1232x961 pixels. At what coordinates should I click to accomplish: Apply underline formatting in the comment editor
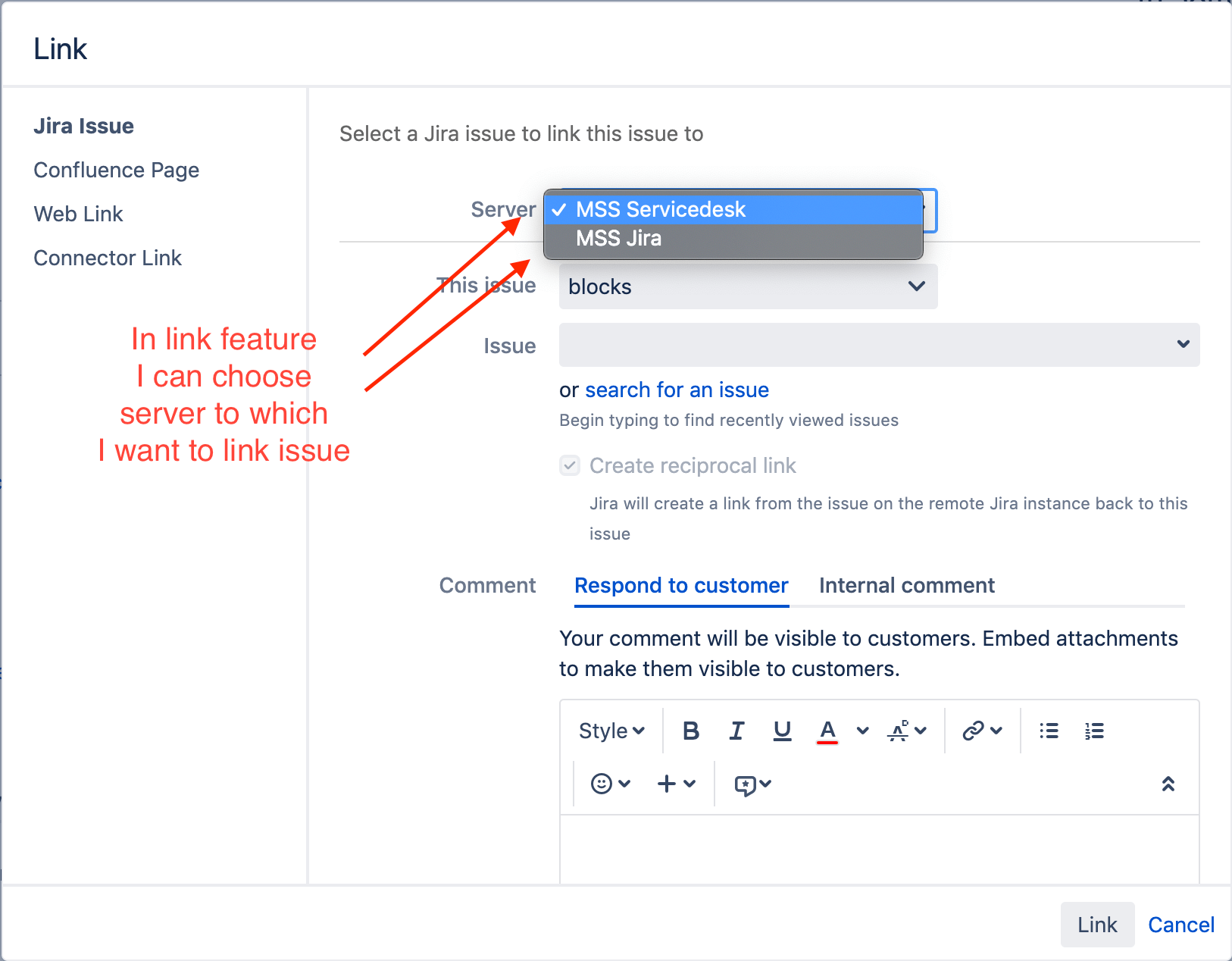pos(782,731)
